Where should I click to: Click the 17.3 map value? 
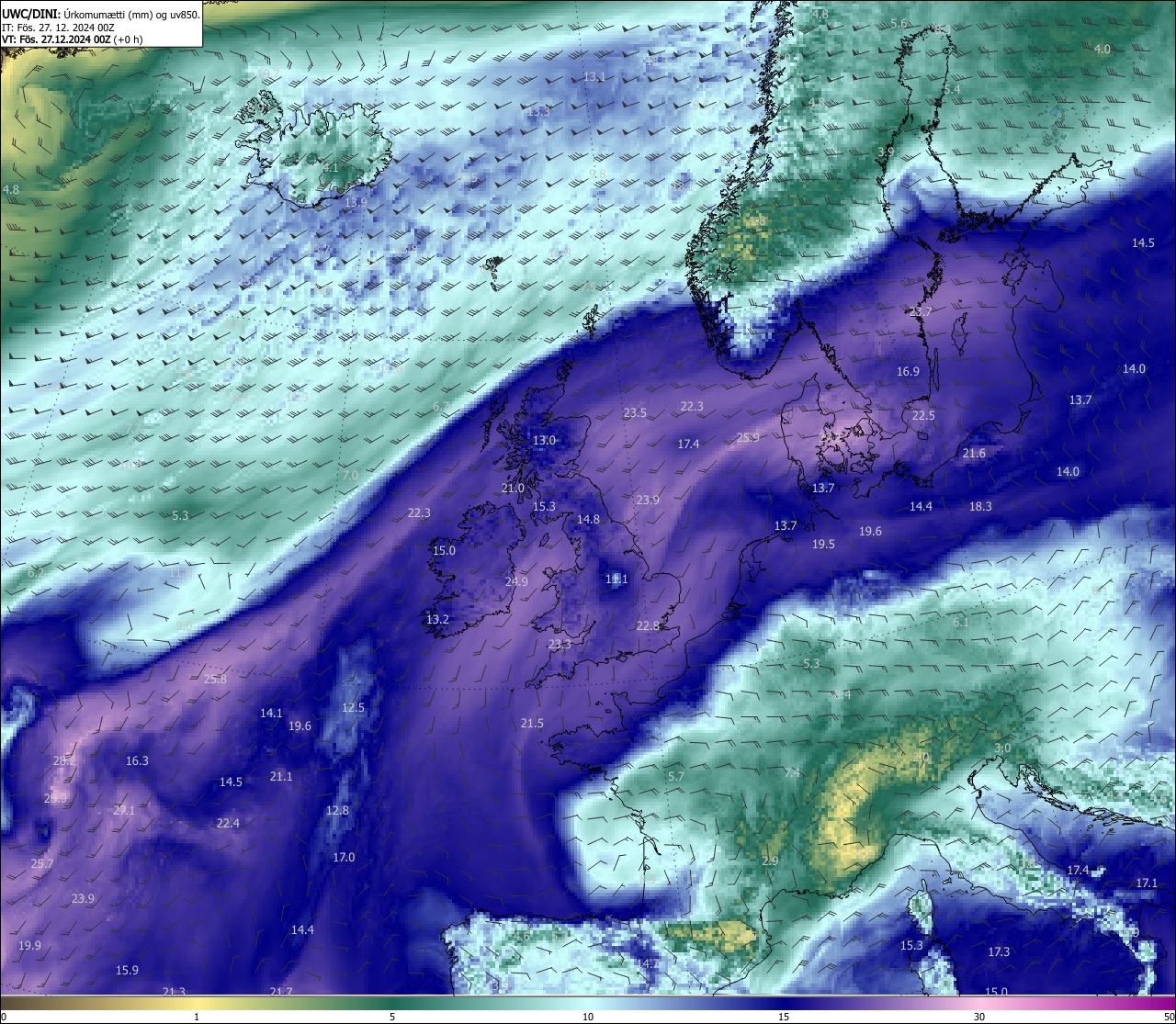point(999,951)
